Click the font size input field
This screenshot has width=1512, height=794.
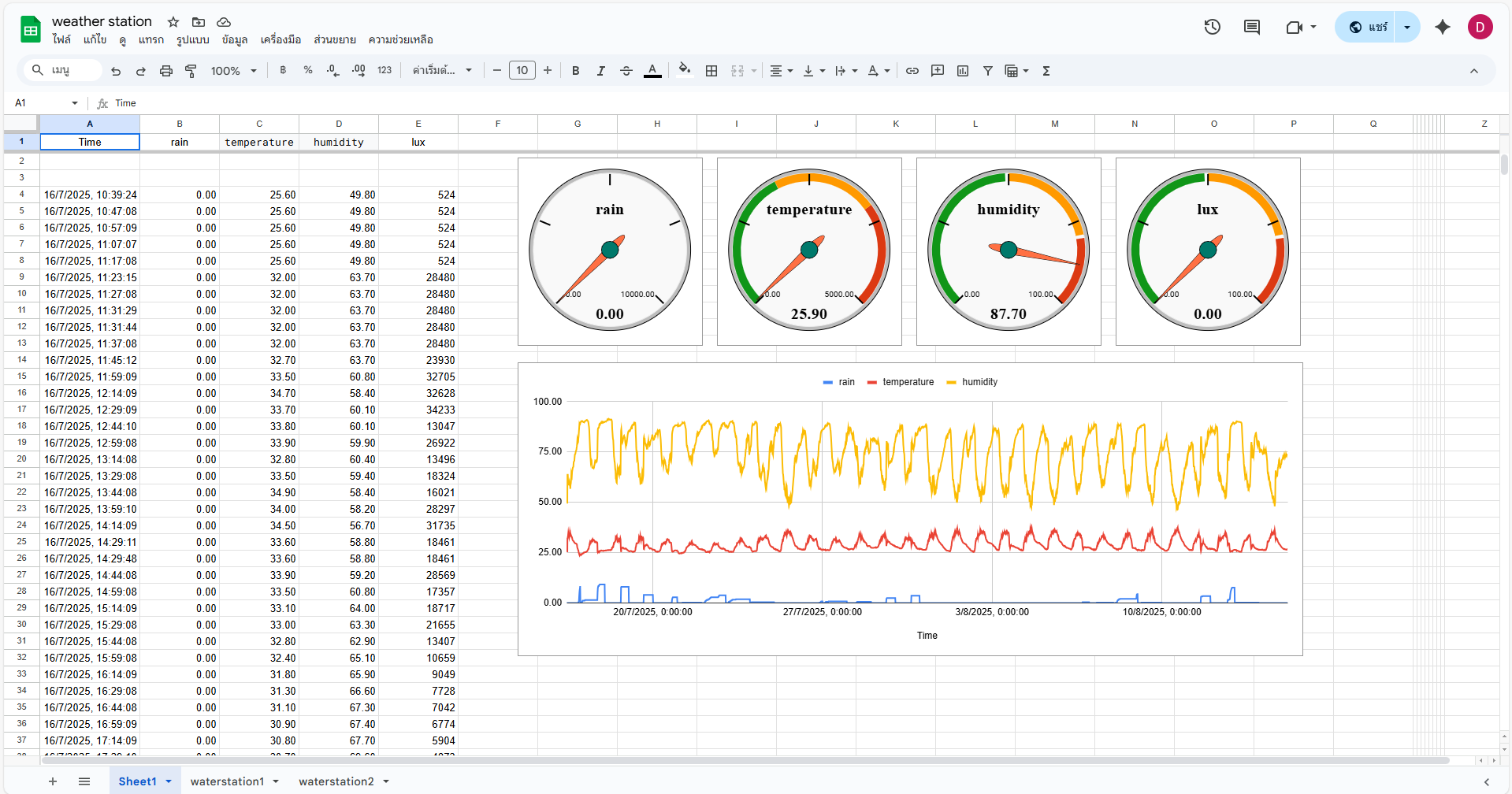pyautogui.click(x=522, y=71)
